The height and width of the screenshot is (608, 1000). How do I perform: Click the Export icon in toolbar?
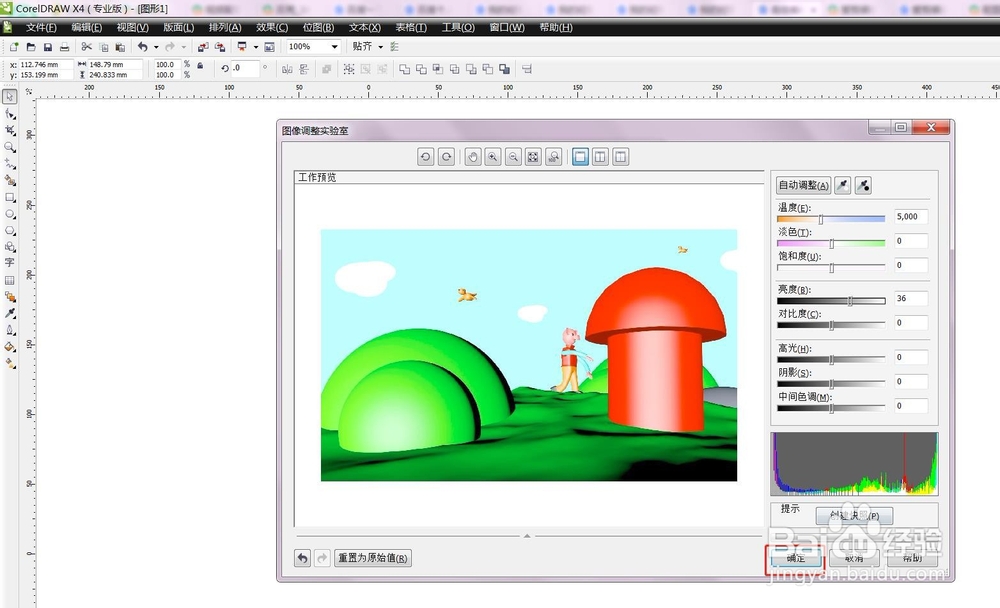pyautogui.click(x=220, y=47)
